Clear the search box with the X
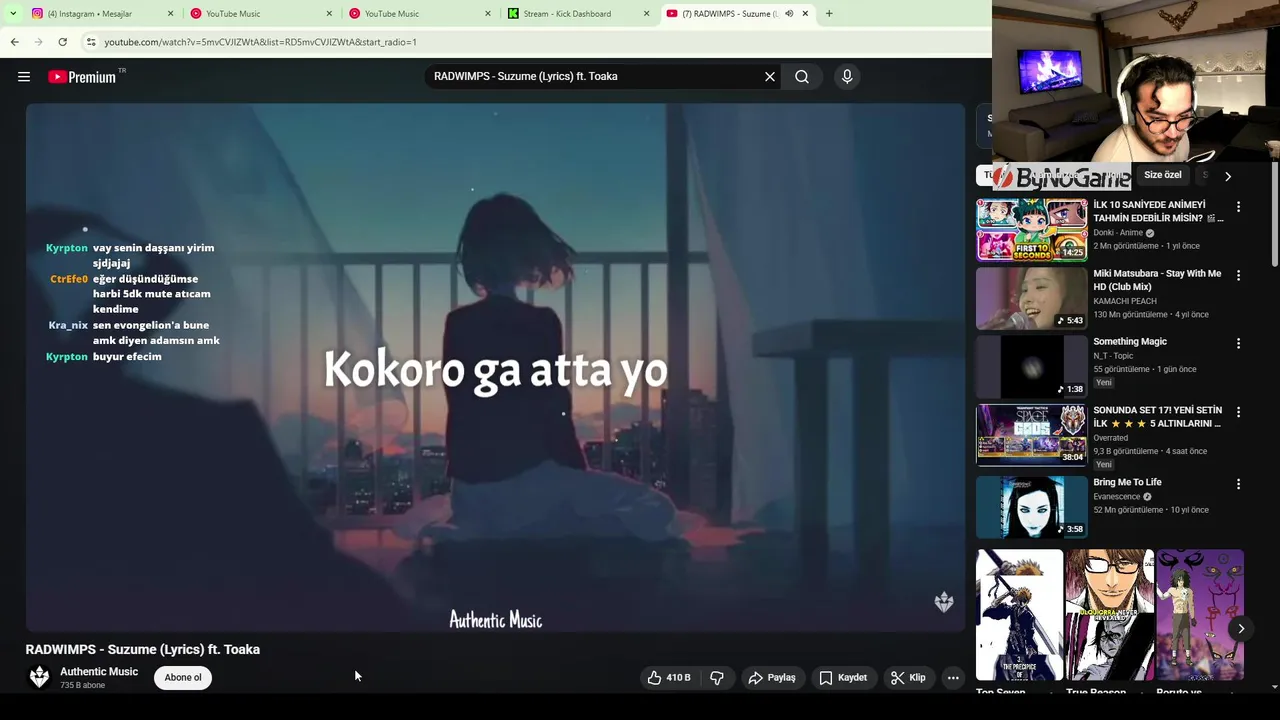This screenshot has width=1280, height=720. (770, 77)
